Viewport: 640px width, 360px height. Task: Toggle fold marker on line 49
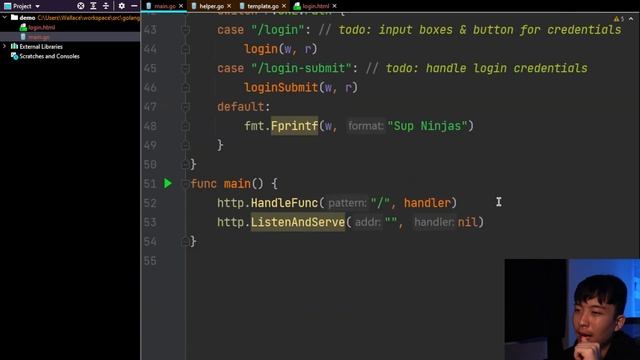pyautogui.click(x=185, y=145)
